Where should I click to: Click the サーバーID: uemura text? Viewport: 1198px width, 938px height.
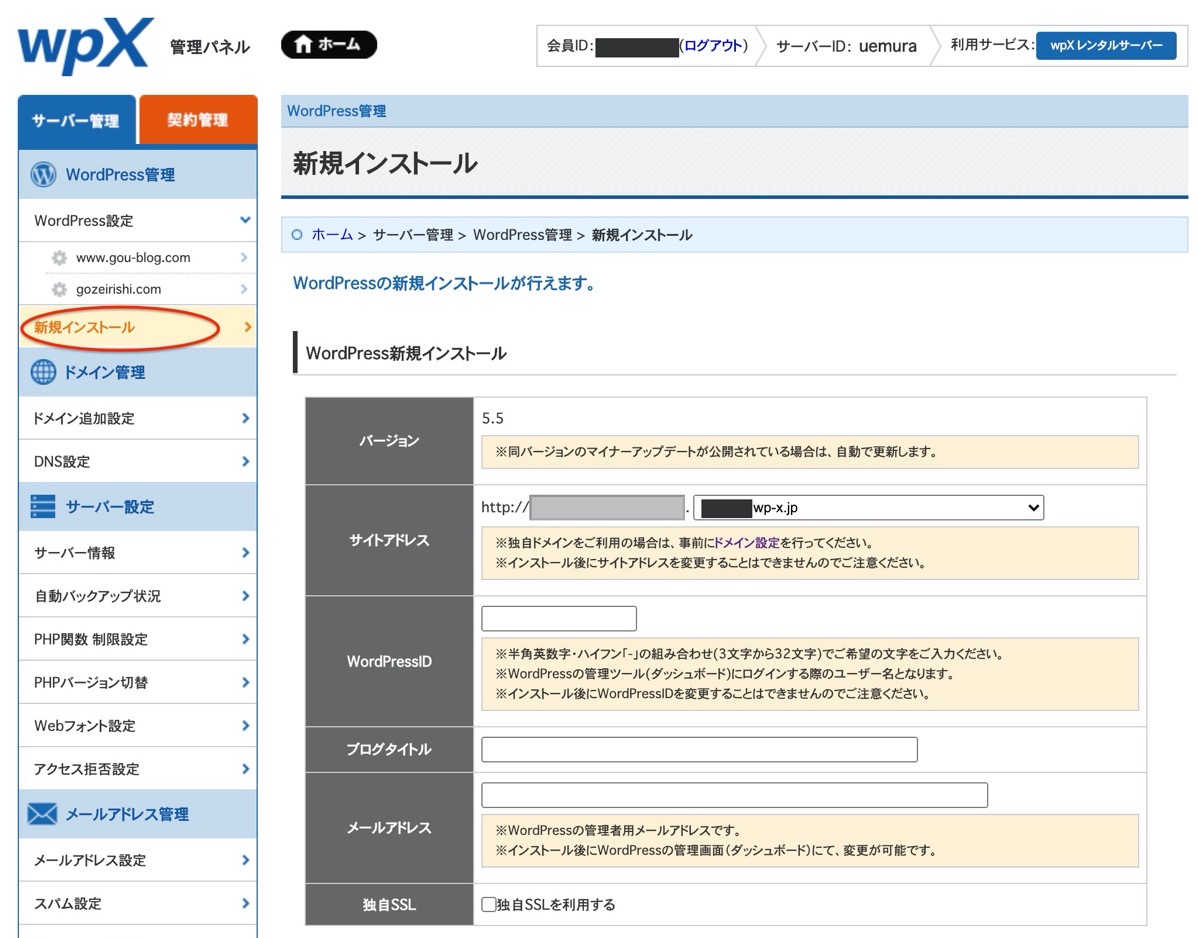846,46
